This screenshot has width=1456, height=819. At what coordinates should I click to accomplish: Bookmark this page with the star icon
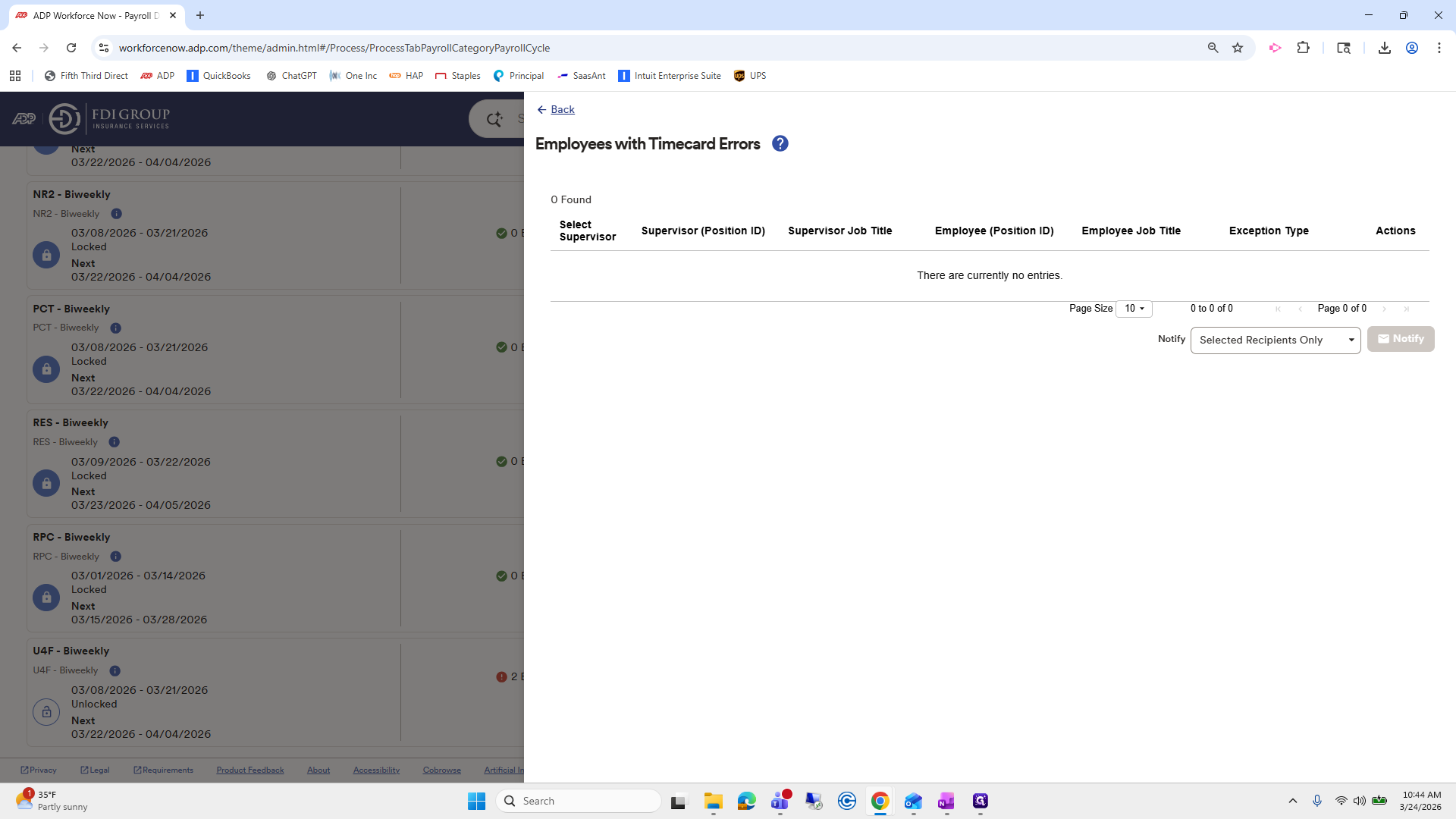coord(1238,48)
